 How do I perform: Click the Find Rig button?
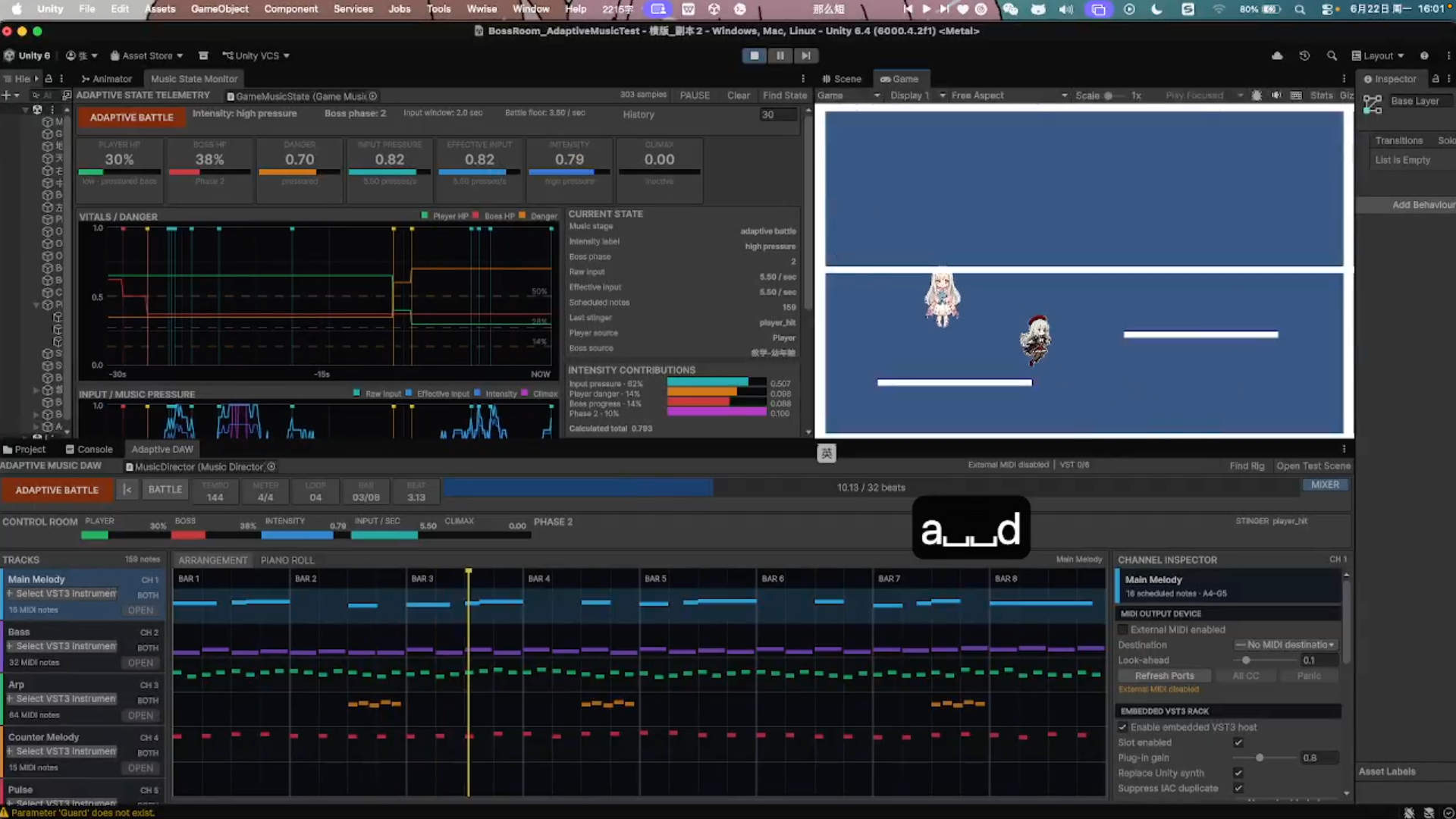(x=1247, y=466)
